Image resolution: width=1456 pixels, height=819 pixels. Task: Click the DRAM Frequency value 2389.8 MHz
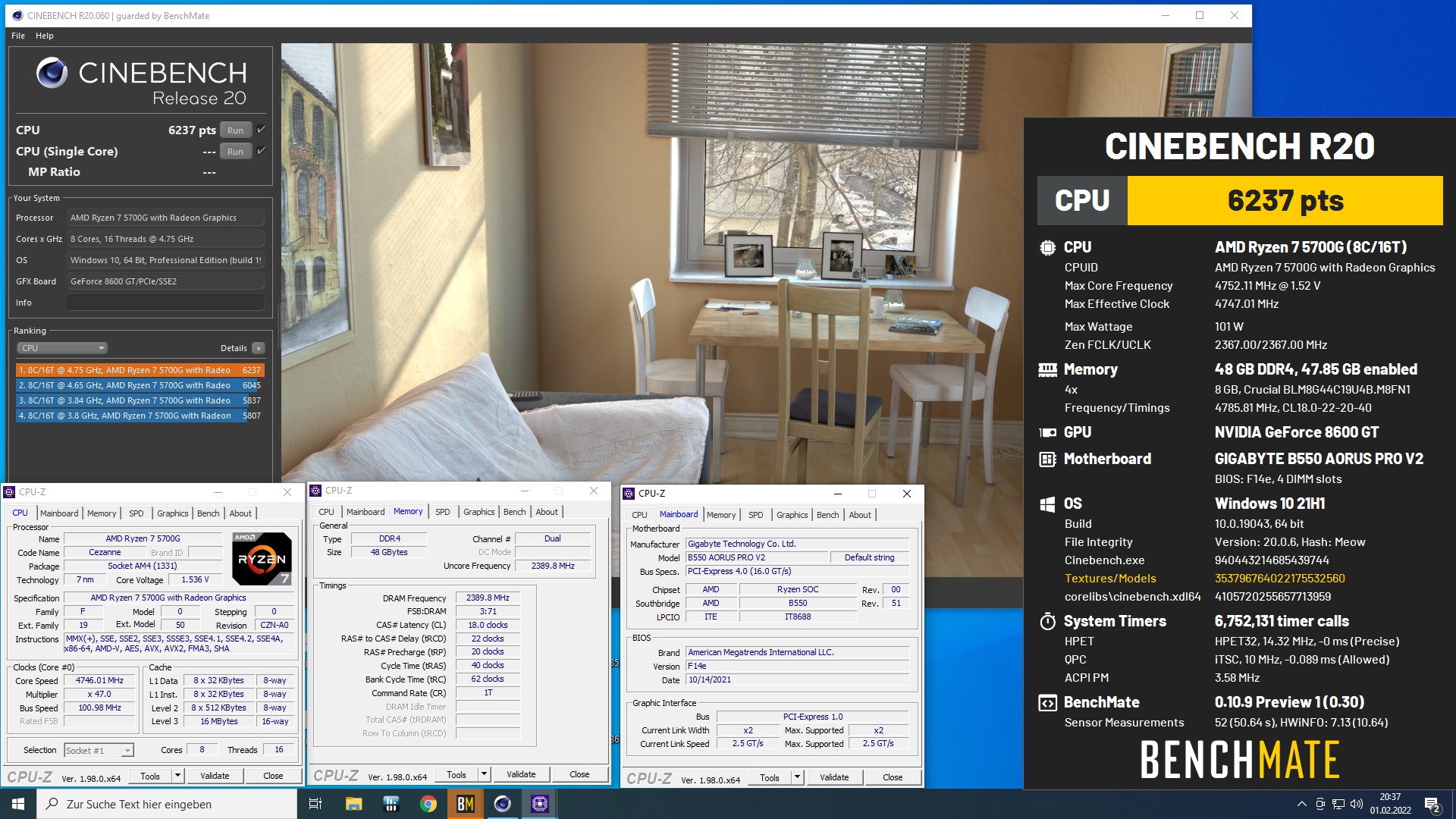[488, 598]
